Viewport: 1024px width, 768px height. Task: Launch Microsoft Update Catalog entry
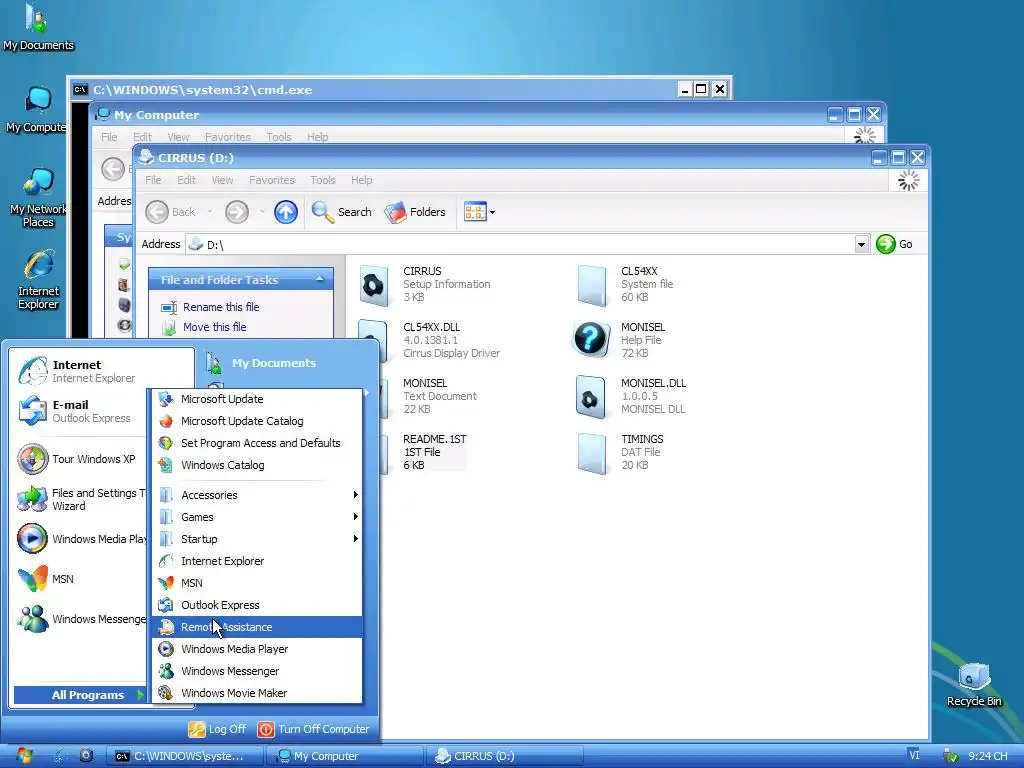[257, 421]
